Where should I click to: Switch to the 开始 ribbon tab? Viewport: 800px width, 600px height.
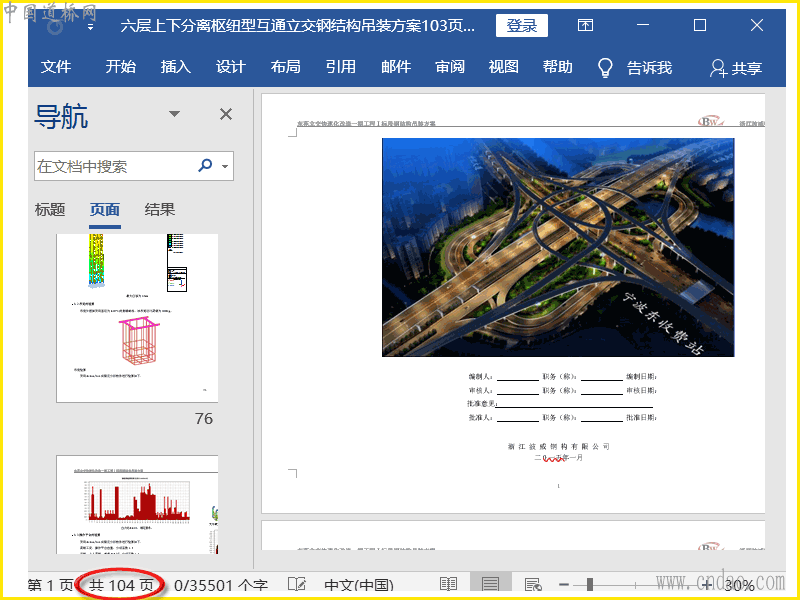[x=121, y=67]
